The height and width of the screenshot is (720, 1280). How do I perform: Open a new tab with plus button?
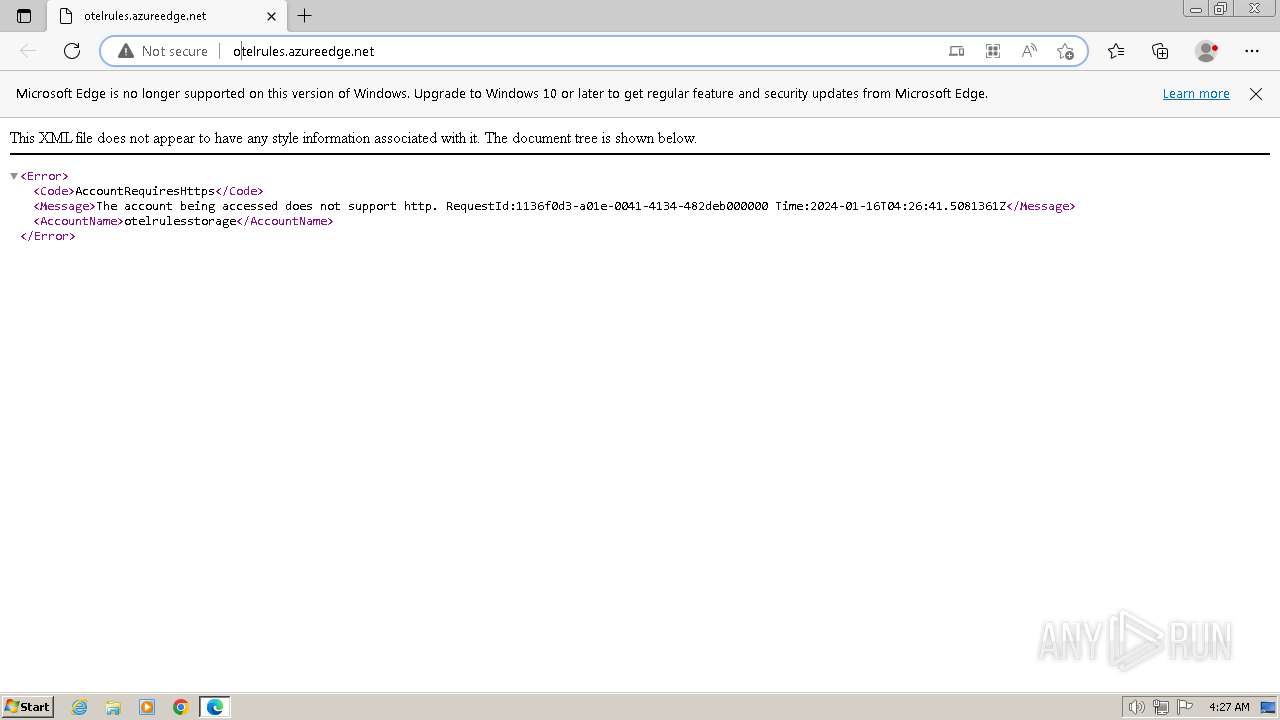pyautogui.click(x=305, y=16)
